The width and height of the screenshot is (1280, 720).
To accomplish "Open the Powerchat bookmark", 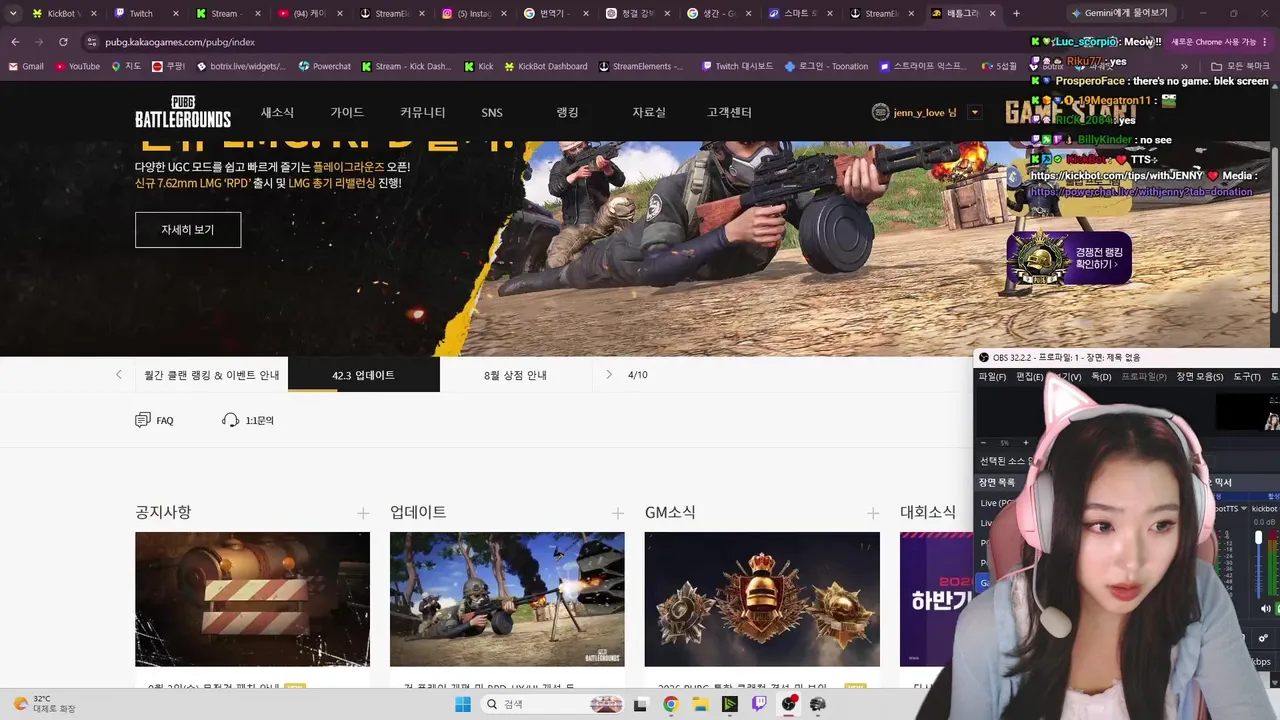I will [324, 66].
